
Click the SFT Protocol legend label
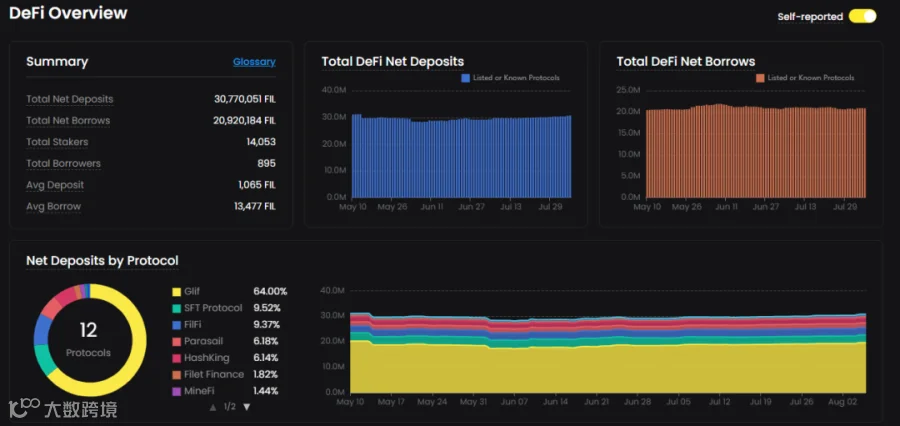[x=213, y=308]
